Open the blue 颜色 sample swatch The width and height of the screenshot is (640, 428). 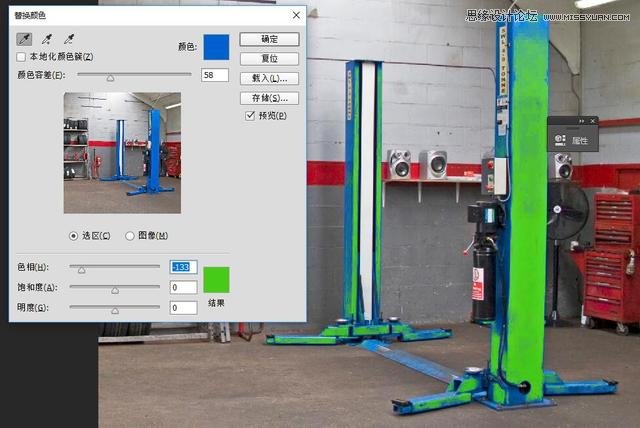(216, 47)
